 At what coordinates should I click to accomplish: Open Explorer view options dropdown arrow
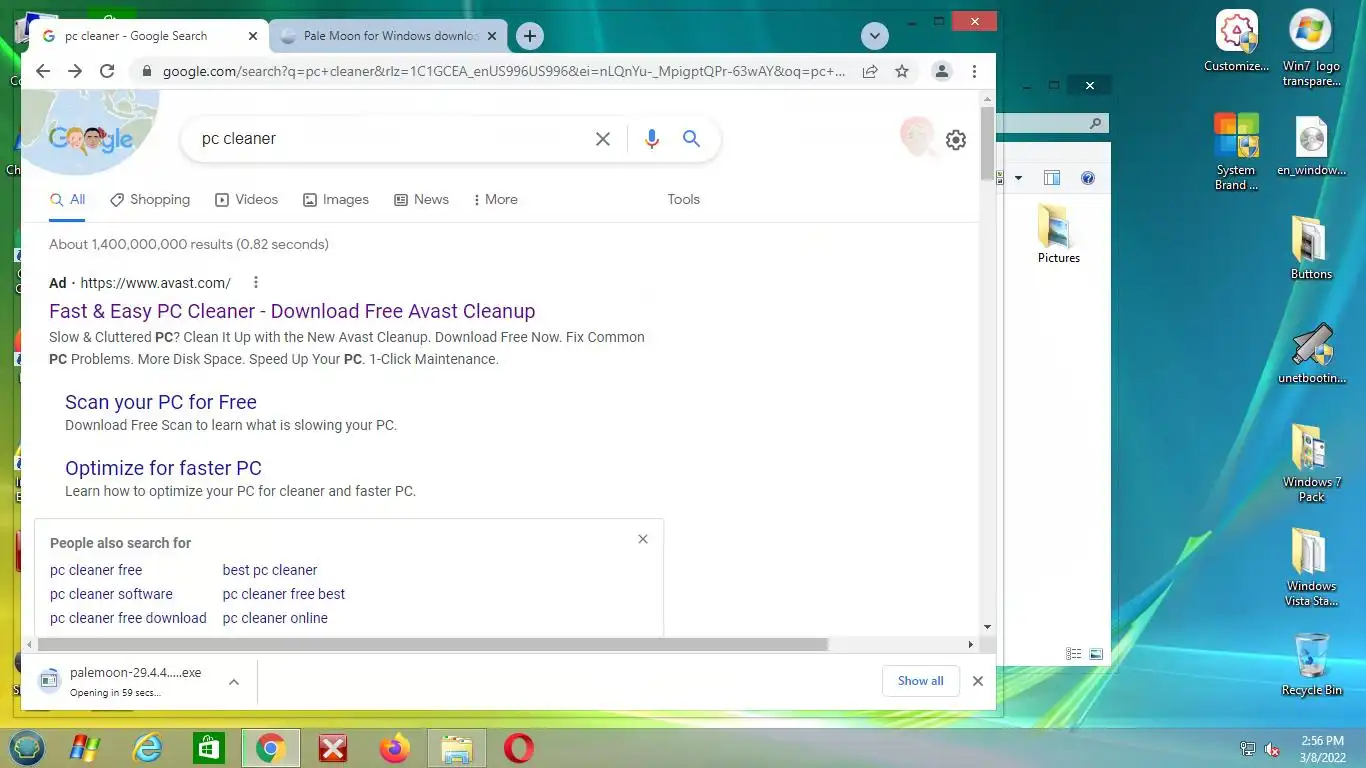pos(1018,178)
